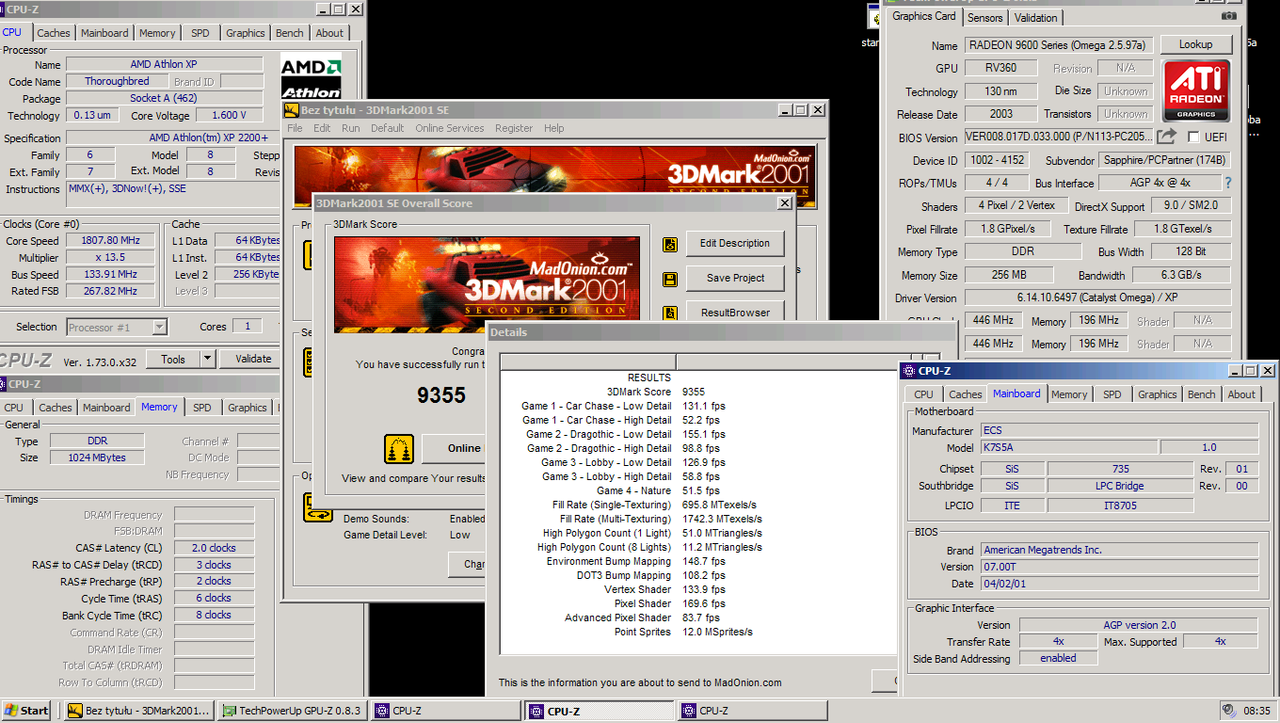
Task: Change Game Detail Level from Low
Action: tap(462, 534)
